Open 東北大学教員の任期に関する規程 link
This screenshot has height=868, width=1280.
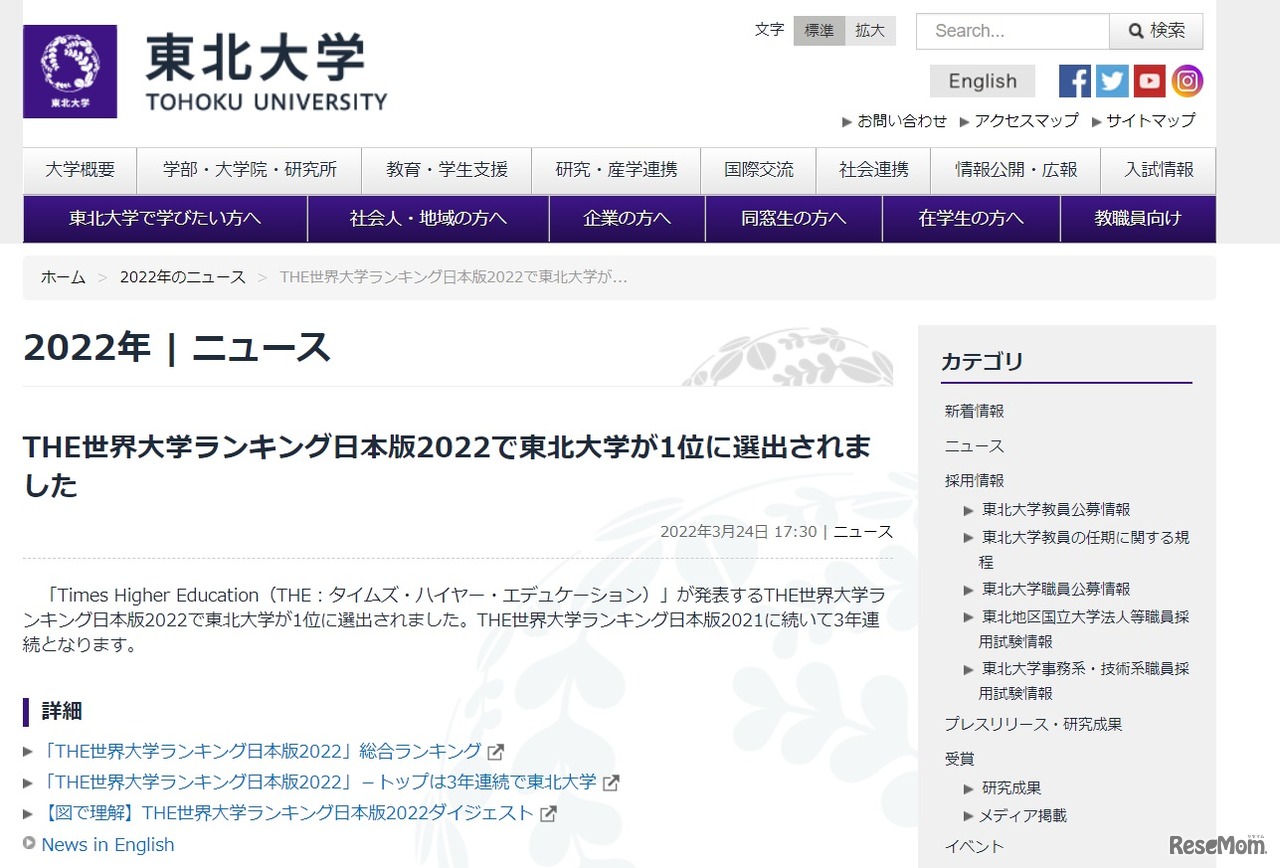(1085, 550)
